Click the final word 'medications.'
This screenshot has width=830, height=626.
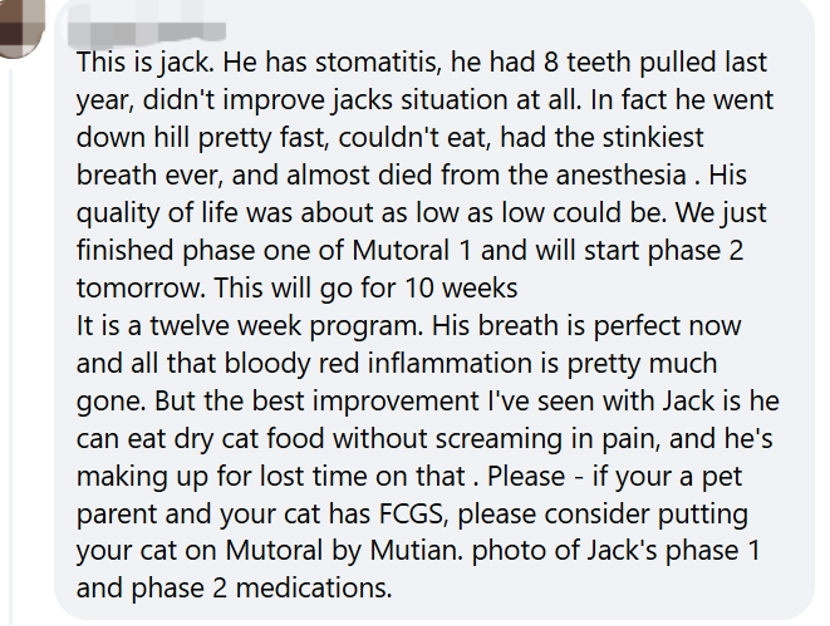point(313,588)
